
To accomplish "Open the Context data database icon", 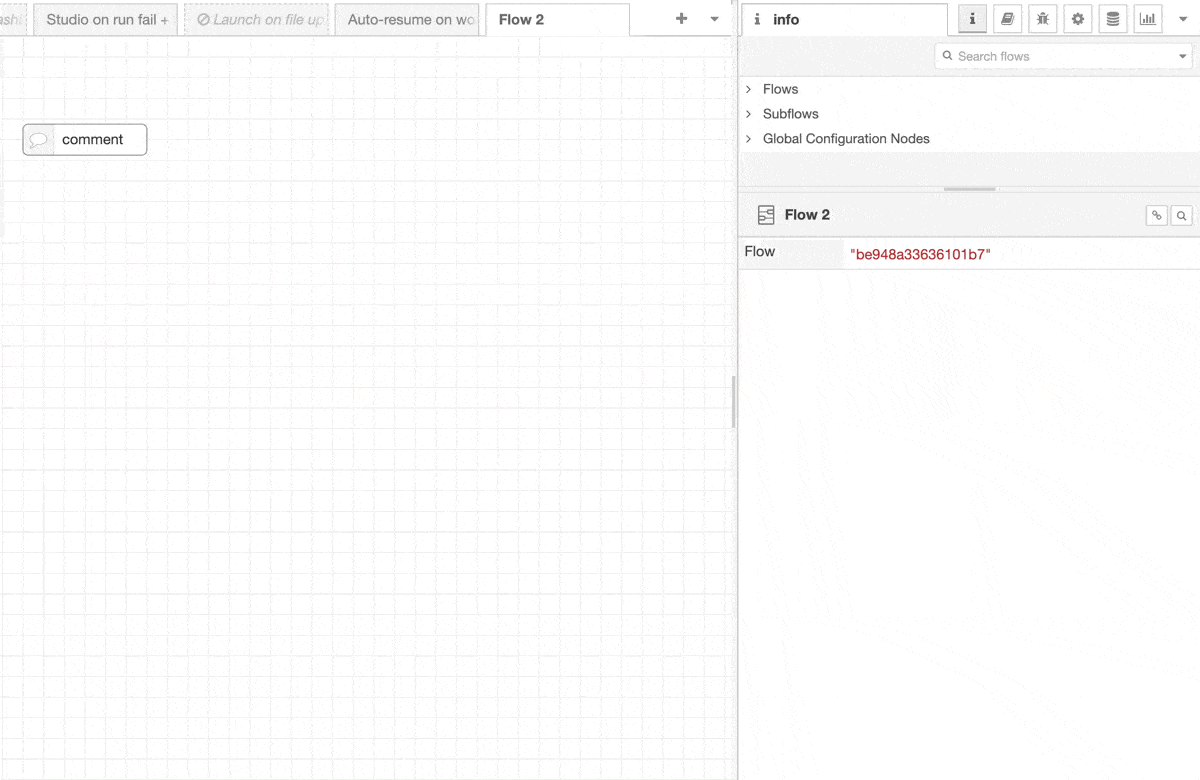I will click(x=1113, y=19).
